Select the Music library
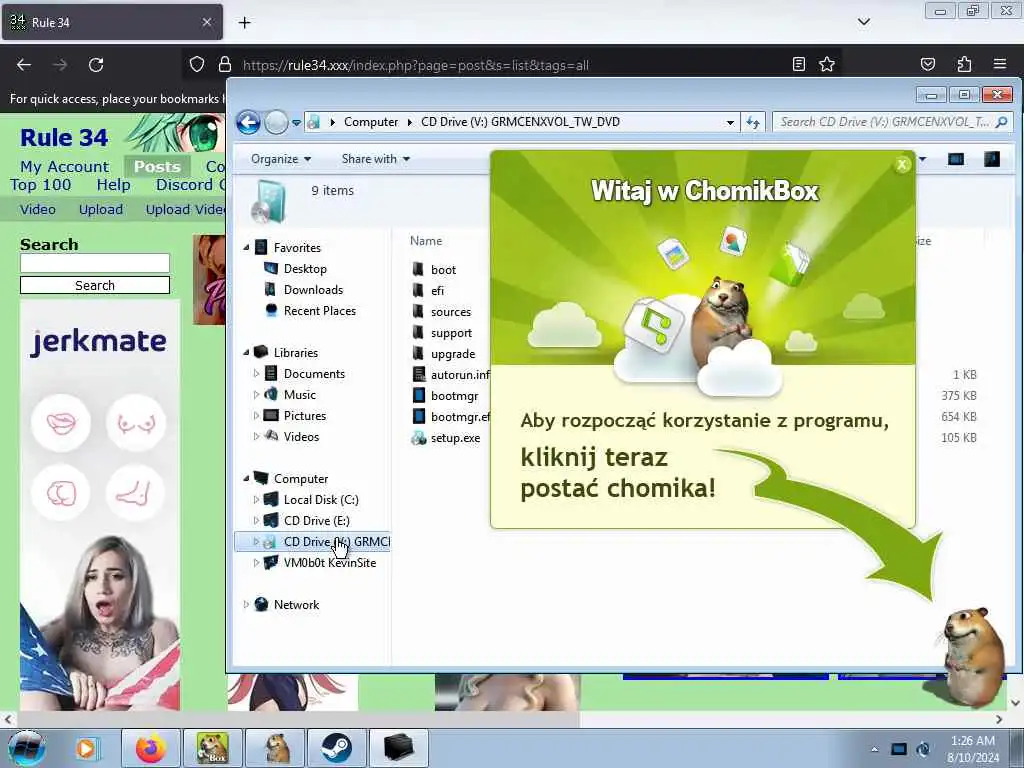 coord(300,394)
